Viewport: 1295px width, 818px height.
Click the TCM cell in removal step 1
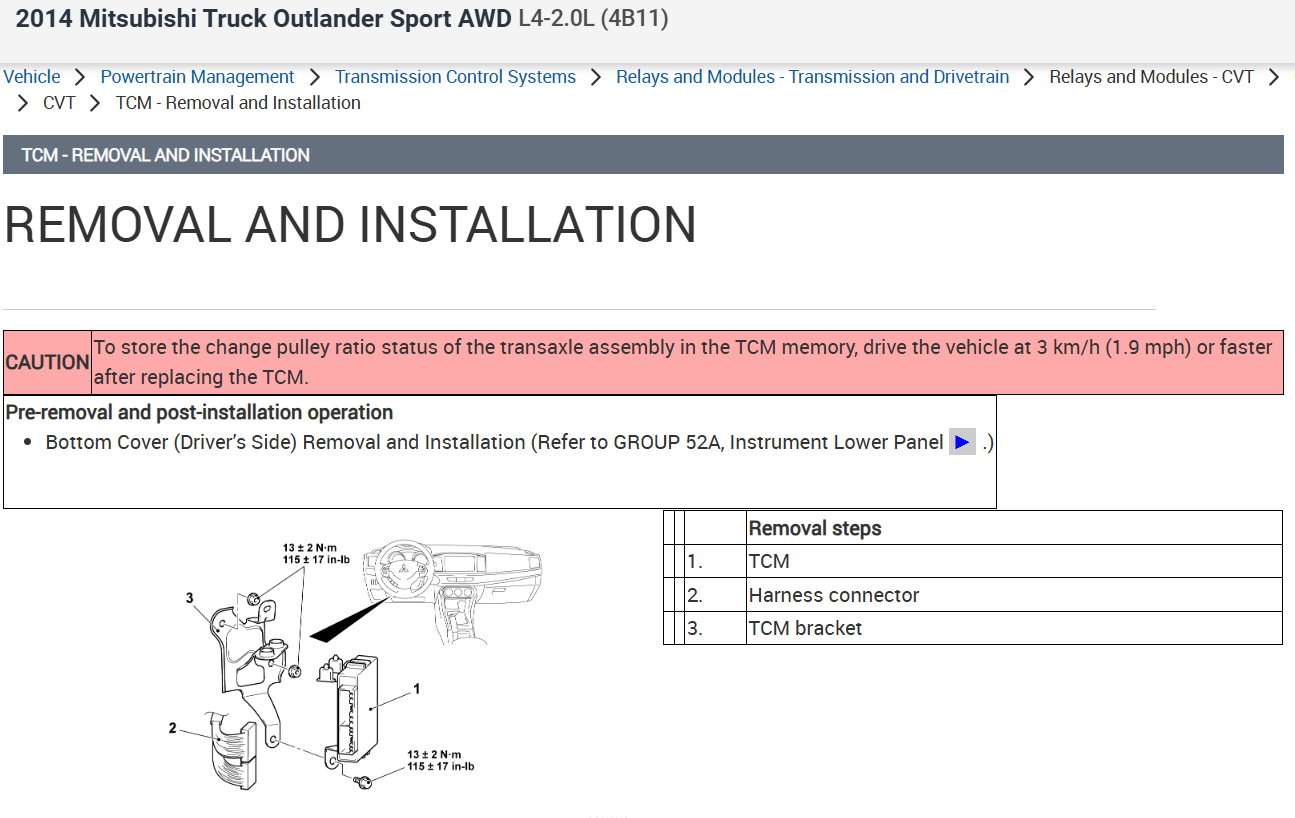[x=1014, y=561]
